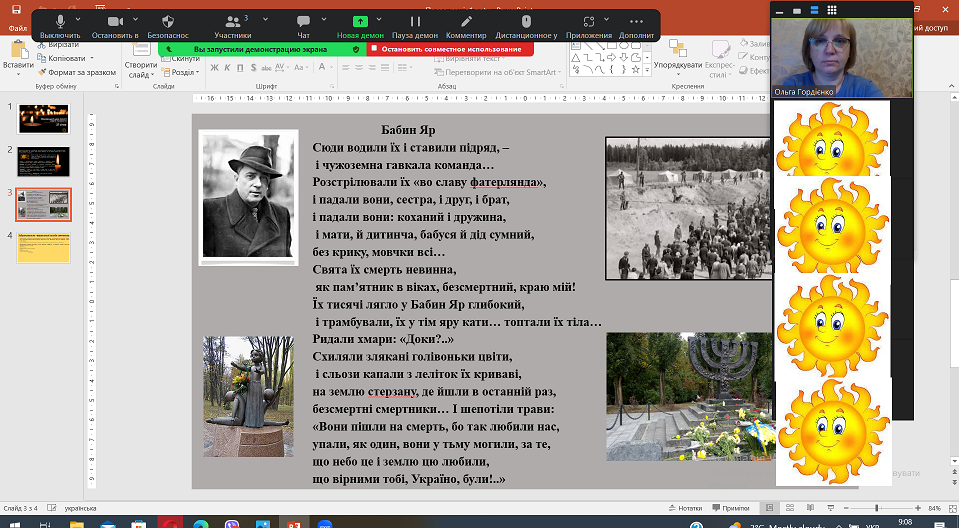Select the triangle shape in gallery
Screen dimensions: 959x528
point(576,58)
